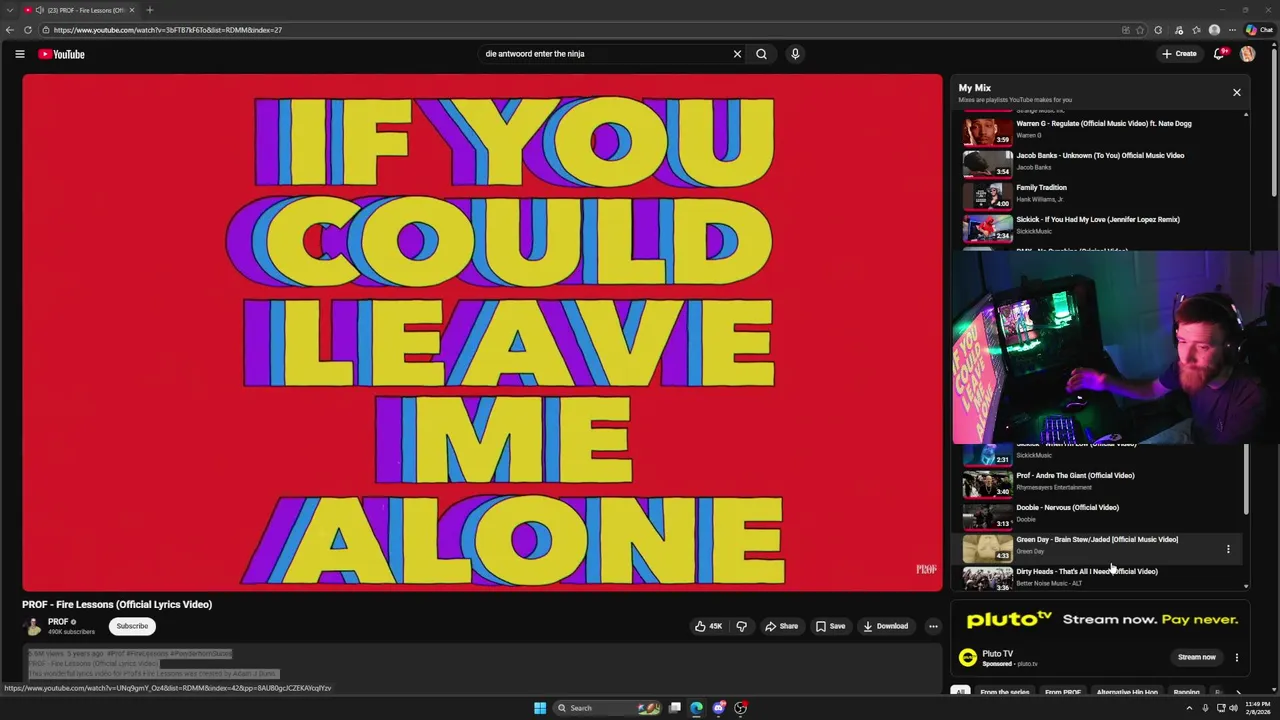Image resolution: width=1280 pixels, height=720 pixels.
Task: Subscribe to the PROF channel
Action: (x=132, y=626)
